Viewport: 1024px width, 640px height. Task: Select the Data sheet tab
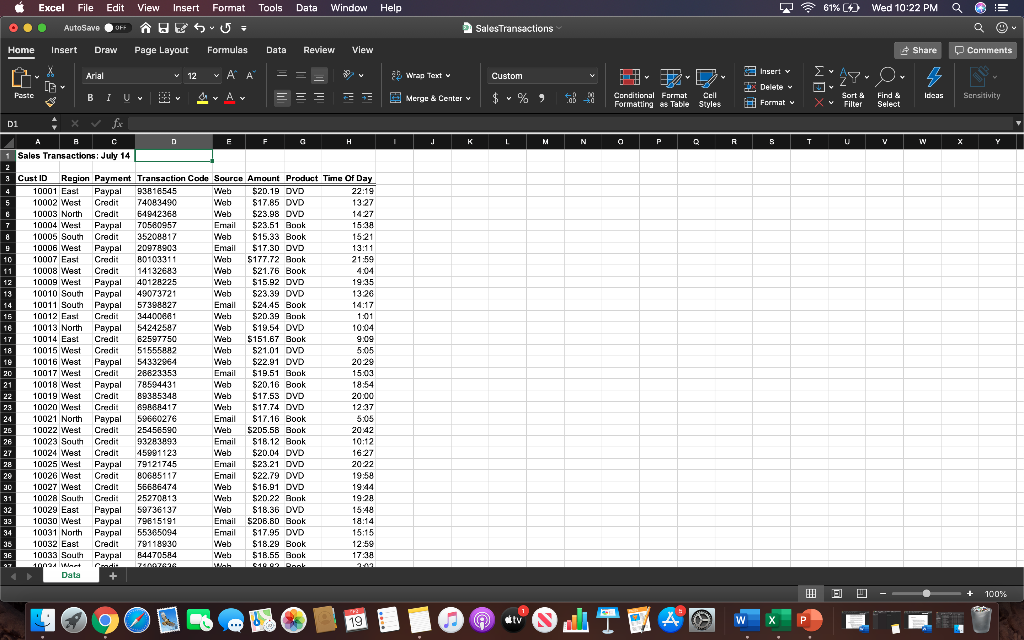(x=71, y=575)
